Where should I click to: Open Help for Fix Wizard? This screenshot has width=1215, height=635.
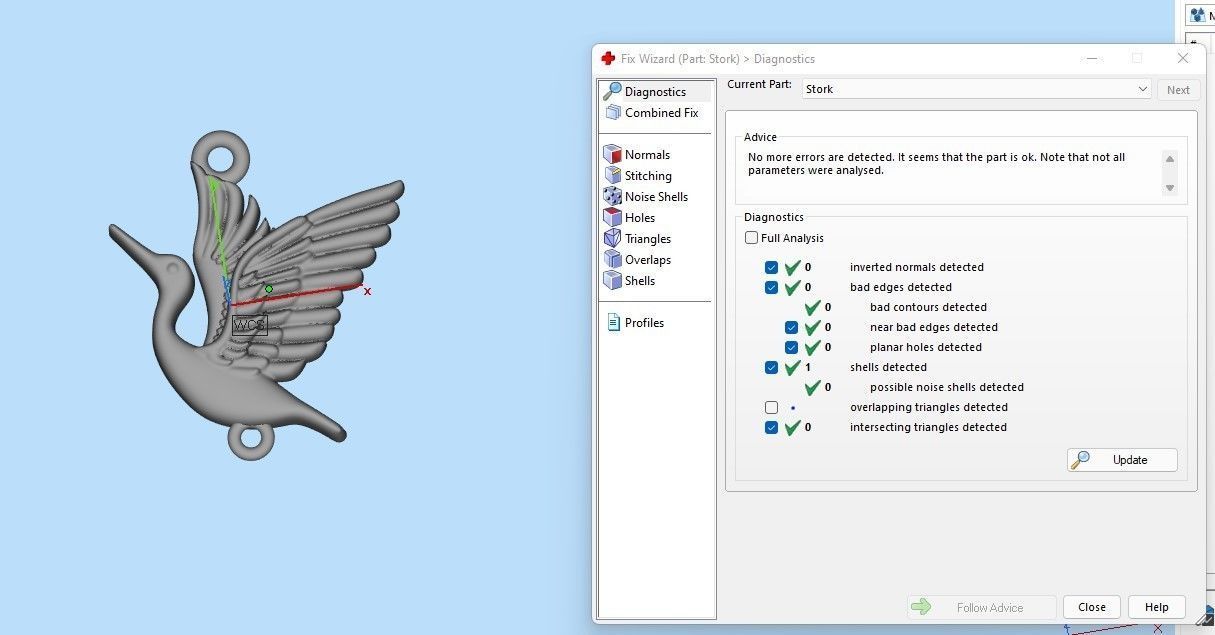(x=1156, y=607)
